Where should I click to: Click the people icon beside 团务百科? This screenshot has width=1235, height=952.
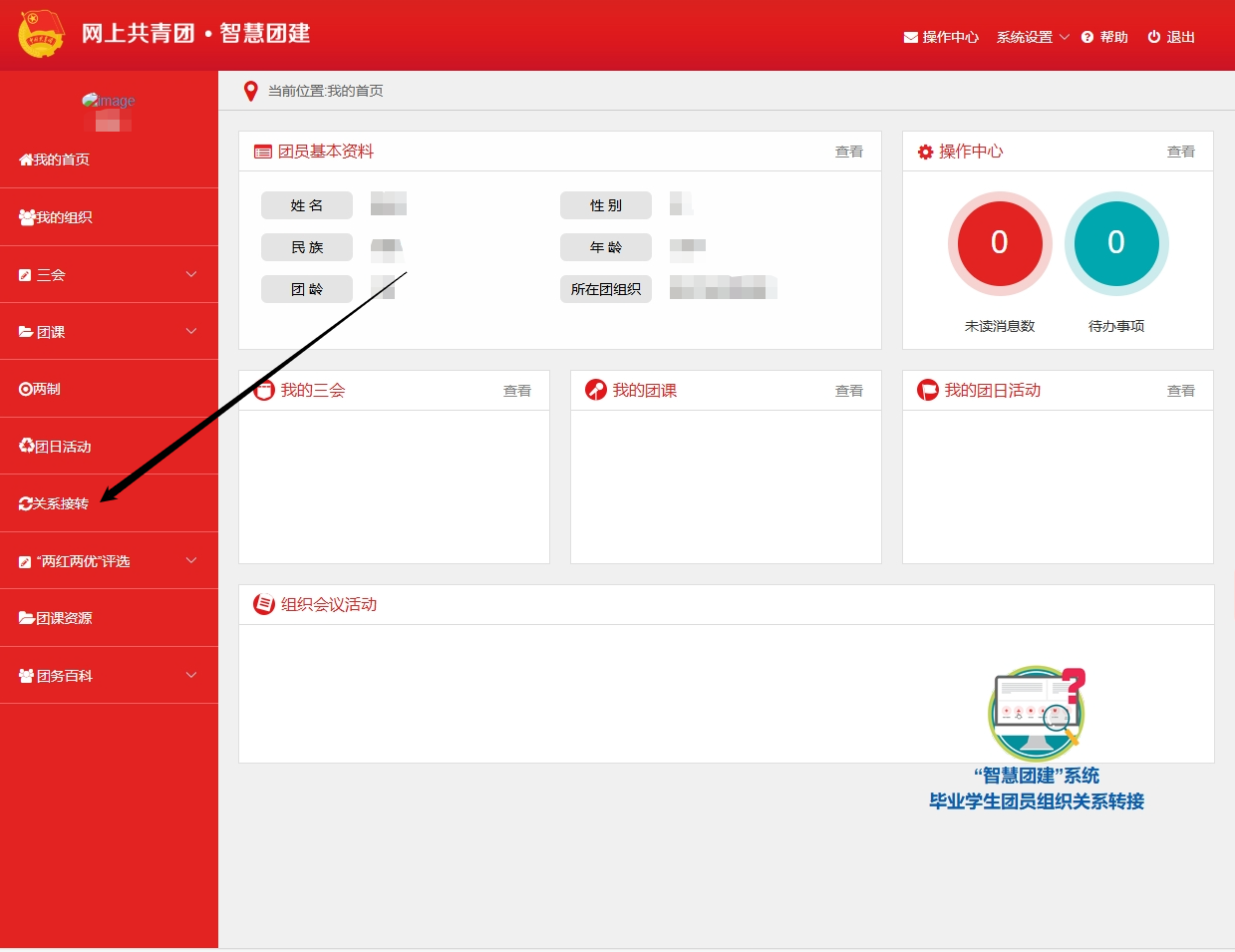(x=27, y=676)
